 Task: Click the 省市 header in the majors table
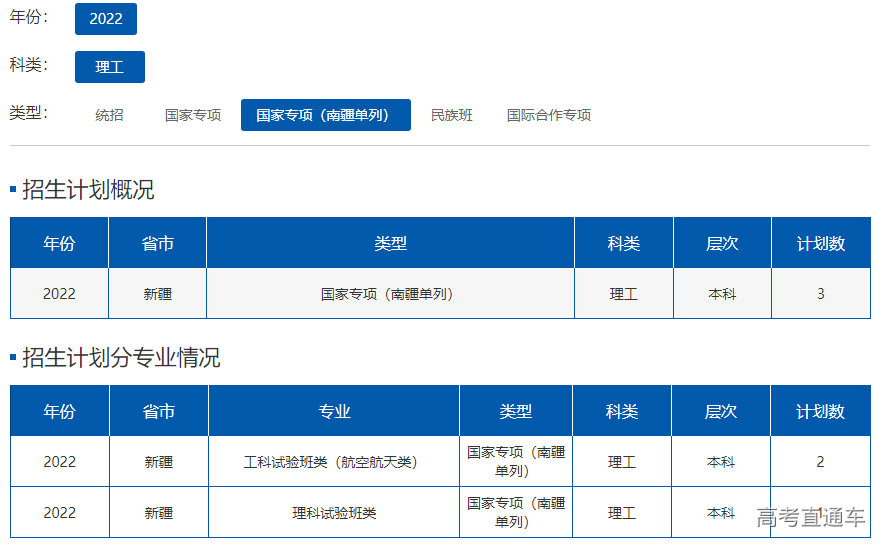pos(158,411)
